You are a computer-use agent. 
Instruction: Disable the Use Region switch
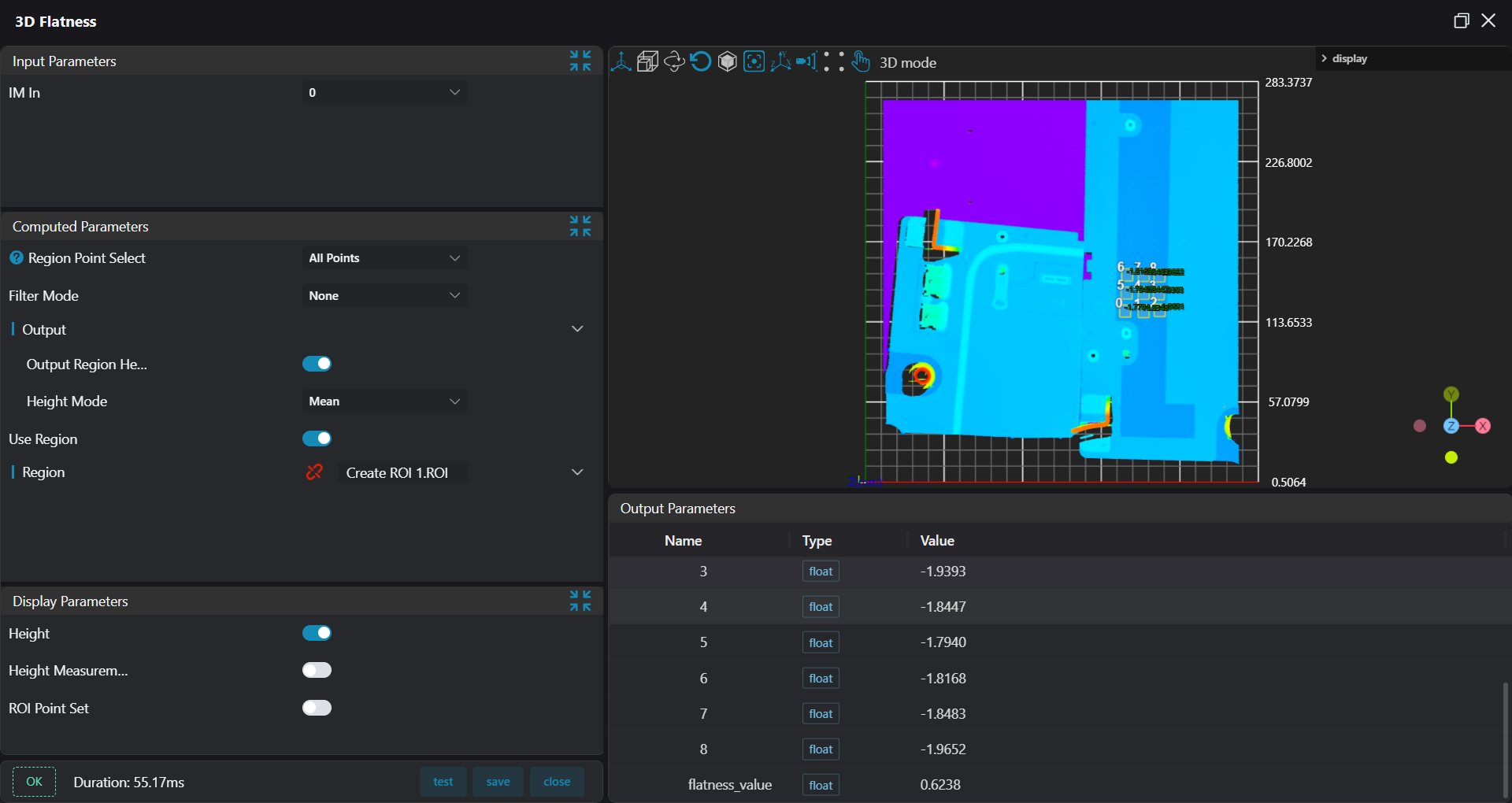coord(317,439)
